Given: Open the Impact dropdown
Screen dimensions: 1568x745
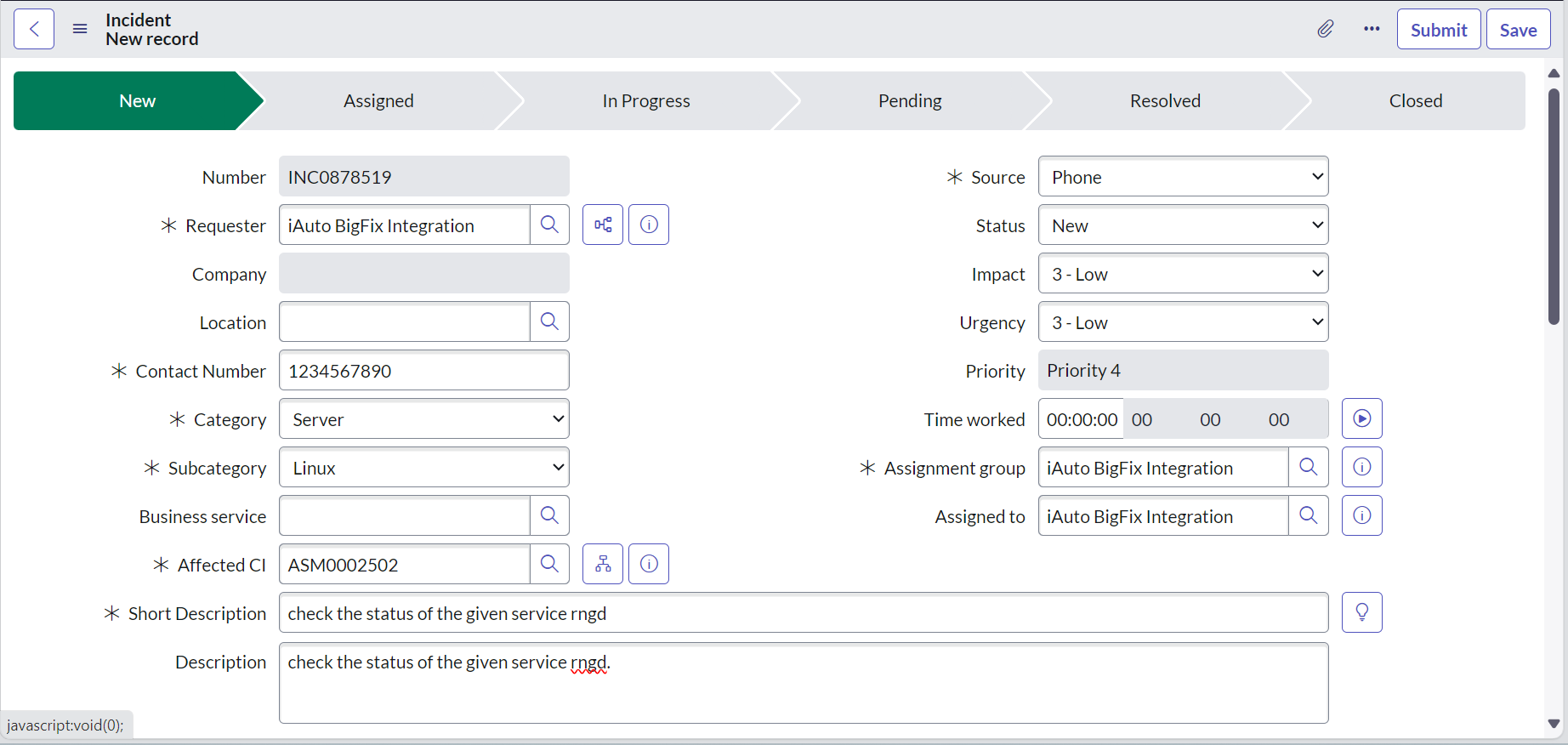Looking at the screenshot, I should tap(1183, 274).
